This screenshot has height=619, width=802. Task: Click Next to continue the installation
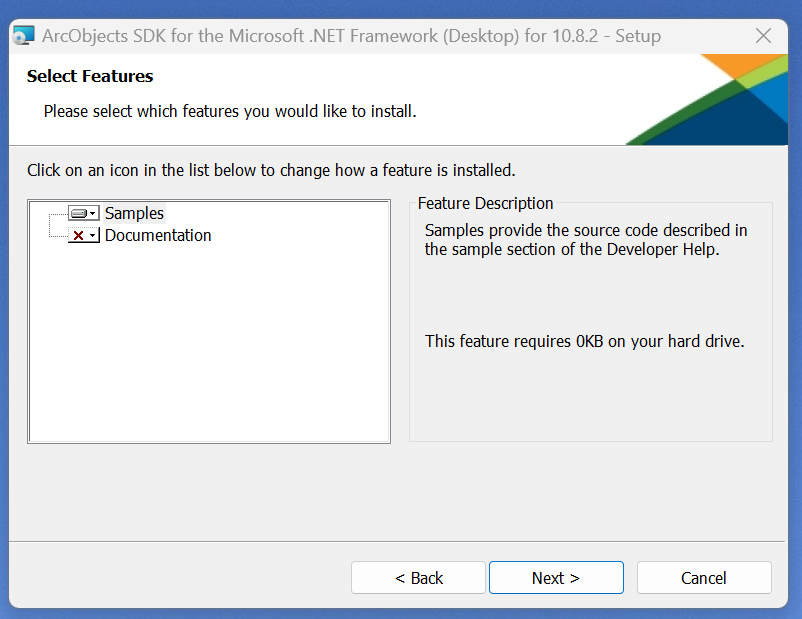(556, 577)
